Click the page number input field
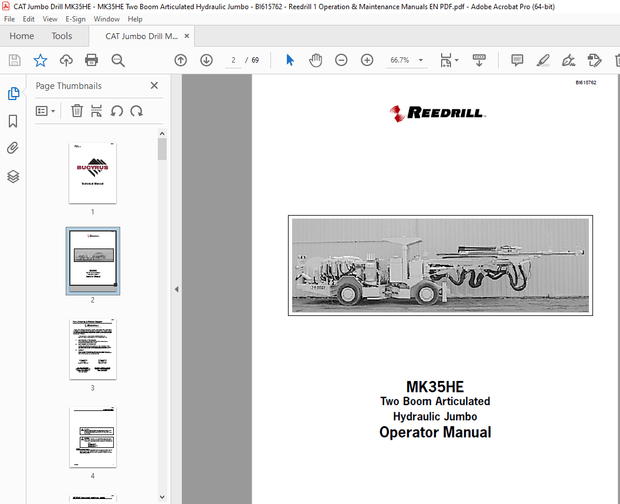This screenshot has width=620, height=504. coord(233,60)
